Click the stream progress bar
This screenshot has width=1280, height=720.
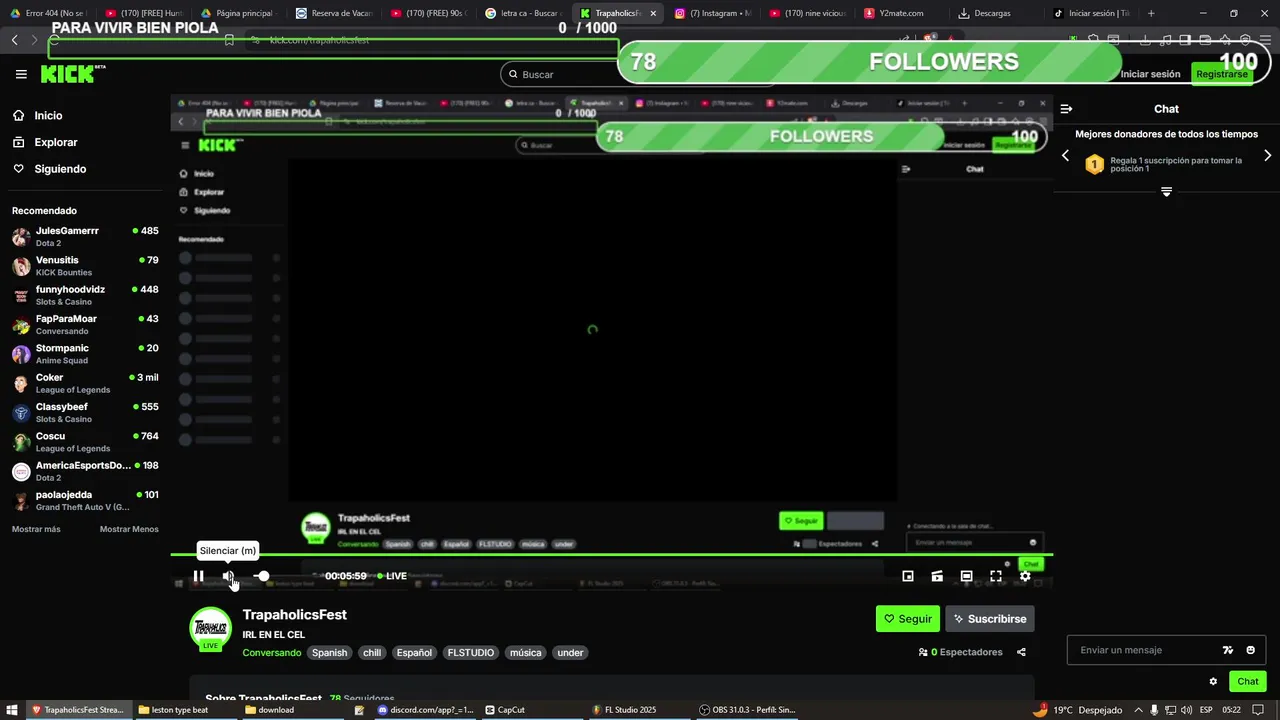[x=611, y=554]
